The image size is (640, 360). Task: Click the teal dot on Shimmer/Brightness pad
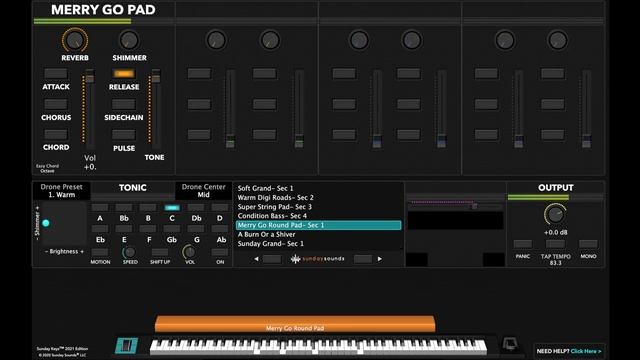click(46, 223)
